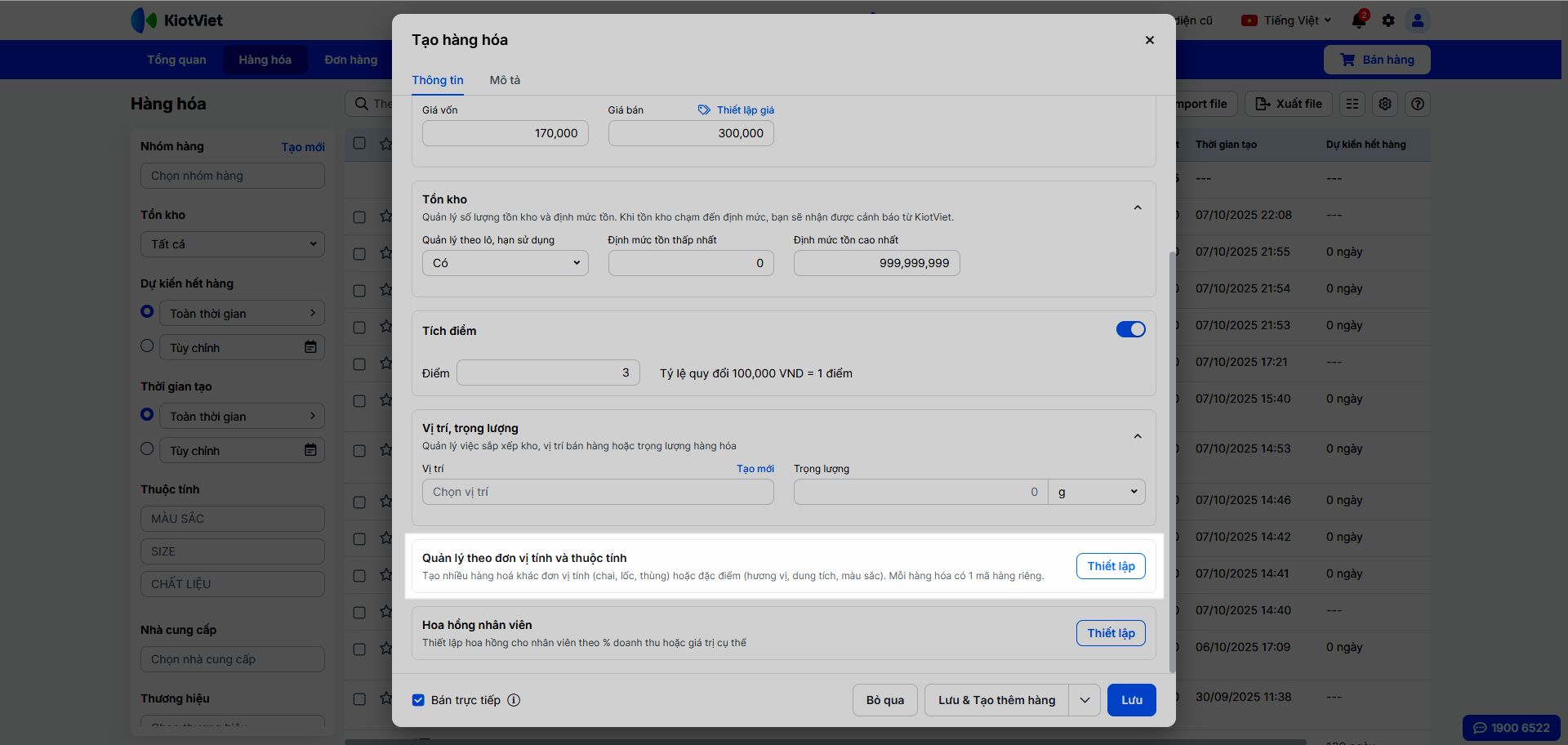This screenshot has height=745, width=1568.
Task: Collapse the Tồn kho section
Action: pos(1138,208)
